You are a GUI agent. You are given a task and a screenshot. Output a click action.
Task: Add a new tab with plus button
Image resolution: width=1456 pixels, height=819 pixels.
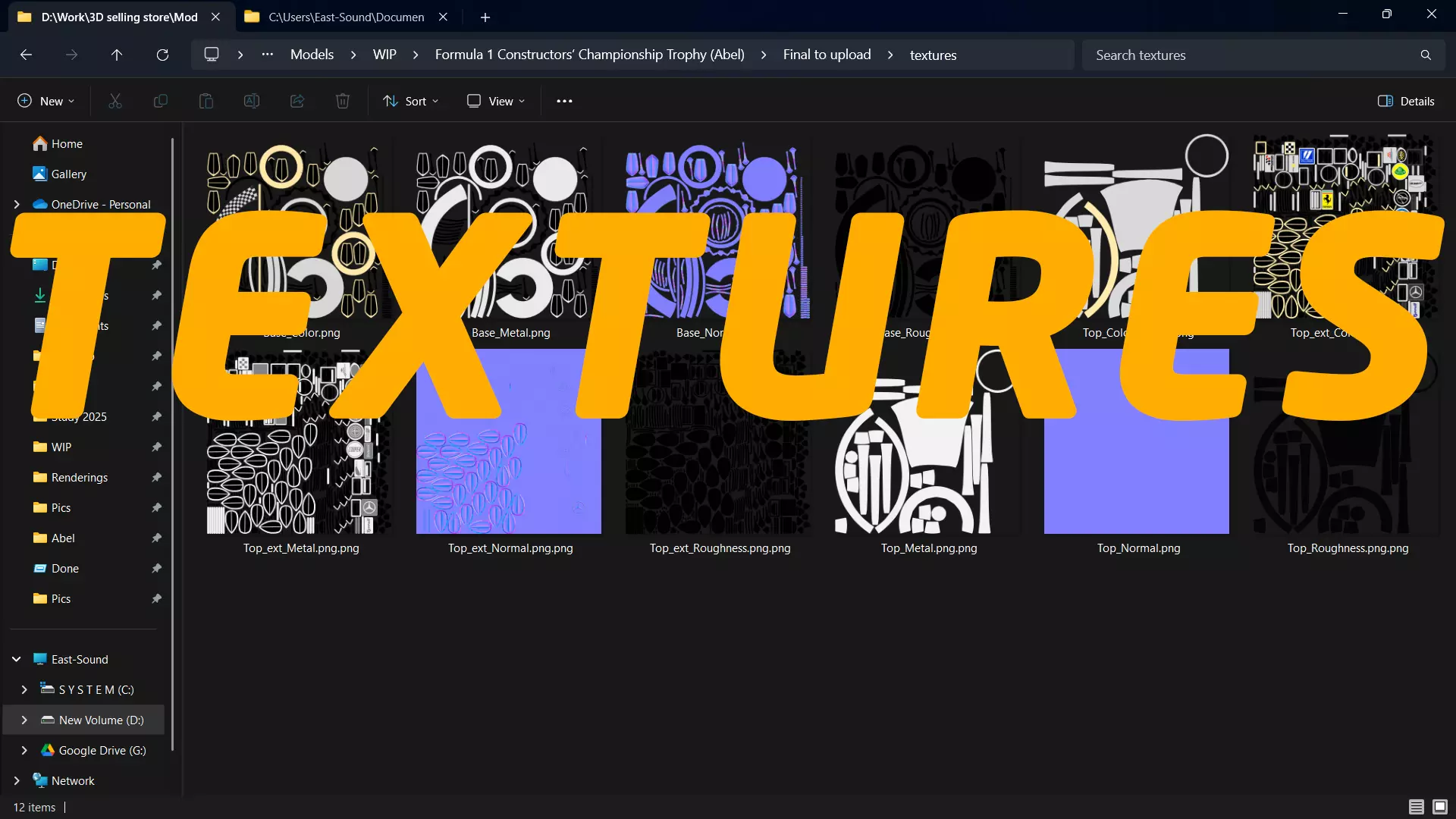pos(485,17)
